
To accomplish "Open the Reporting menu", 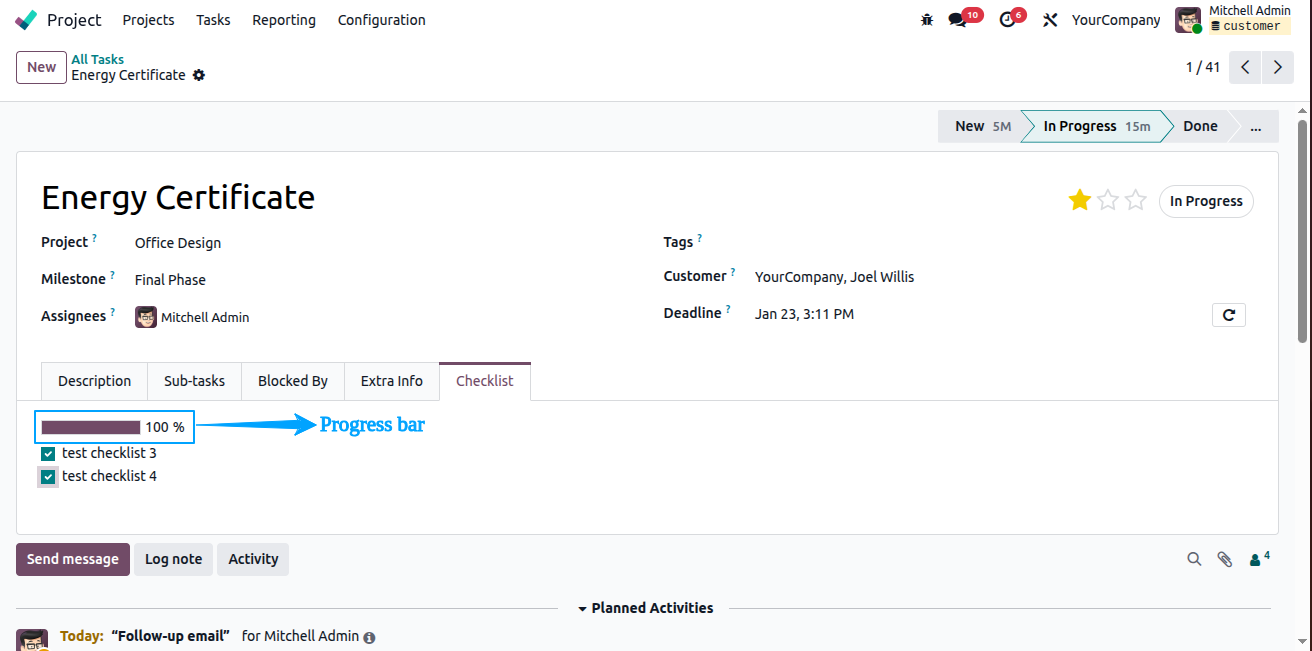I will click(284, 20).
